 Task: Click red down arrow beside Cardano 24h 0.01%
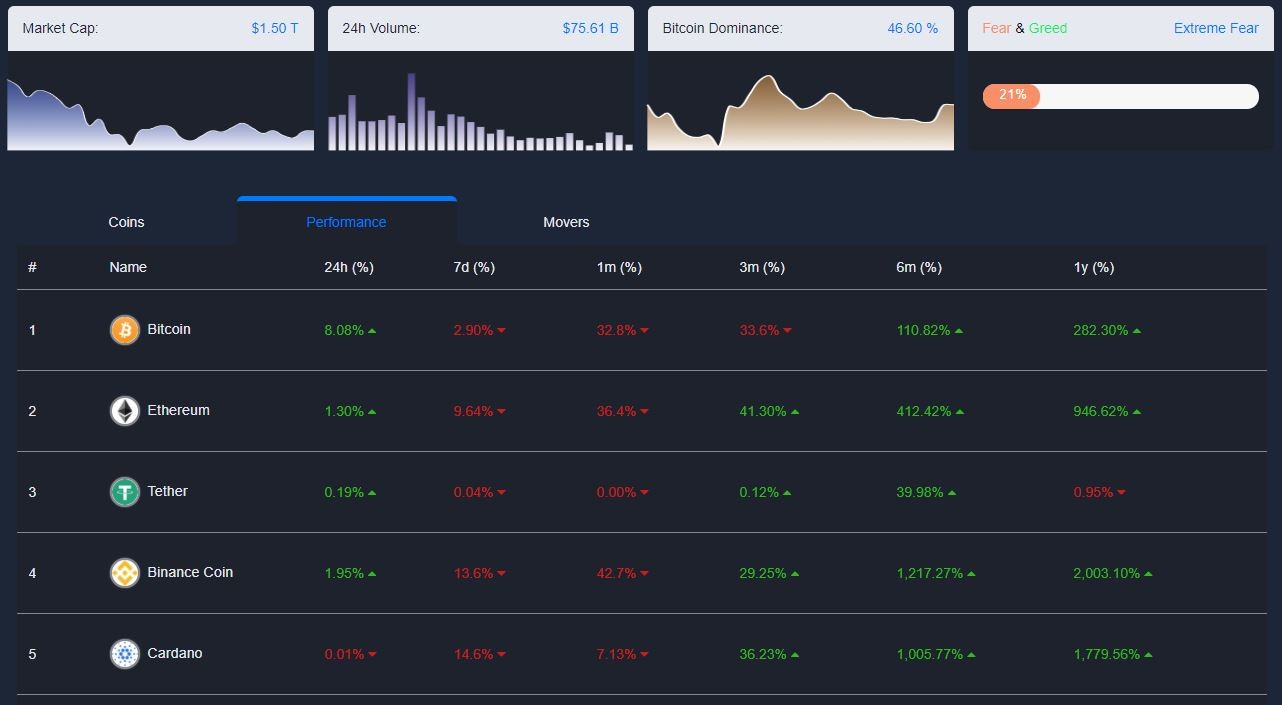pyautogui.click(x=372, y=654)
